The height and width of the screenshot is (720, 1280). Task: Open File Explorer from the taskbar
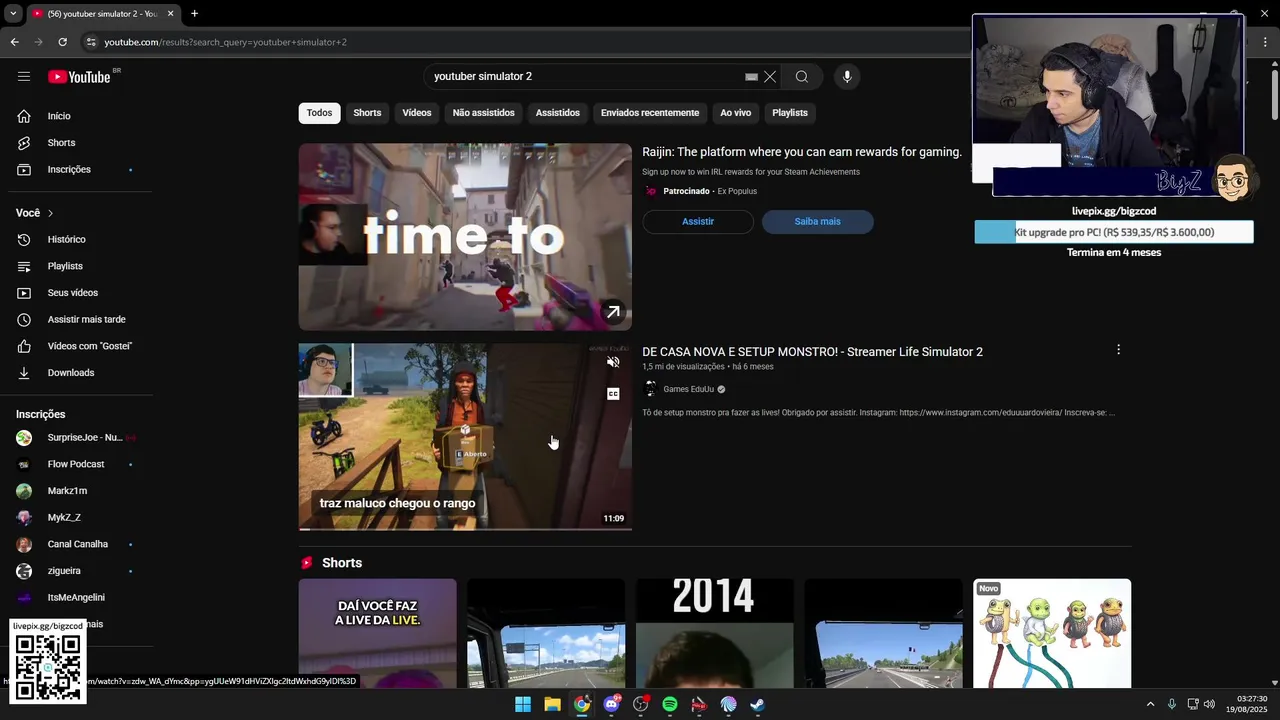click(x=552, y=704)
